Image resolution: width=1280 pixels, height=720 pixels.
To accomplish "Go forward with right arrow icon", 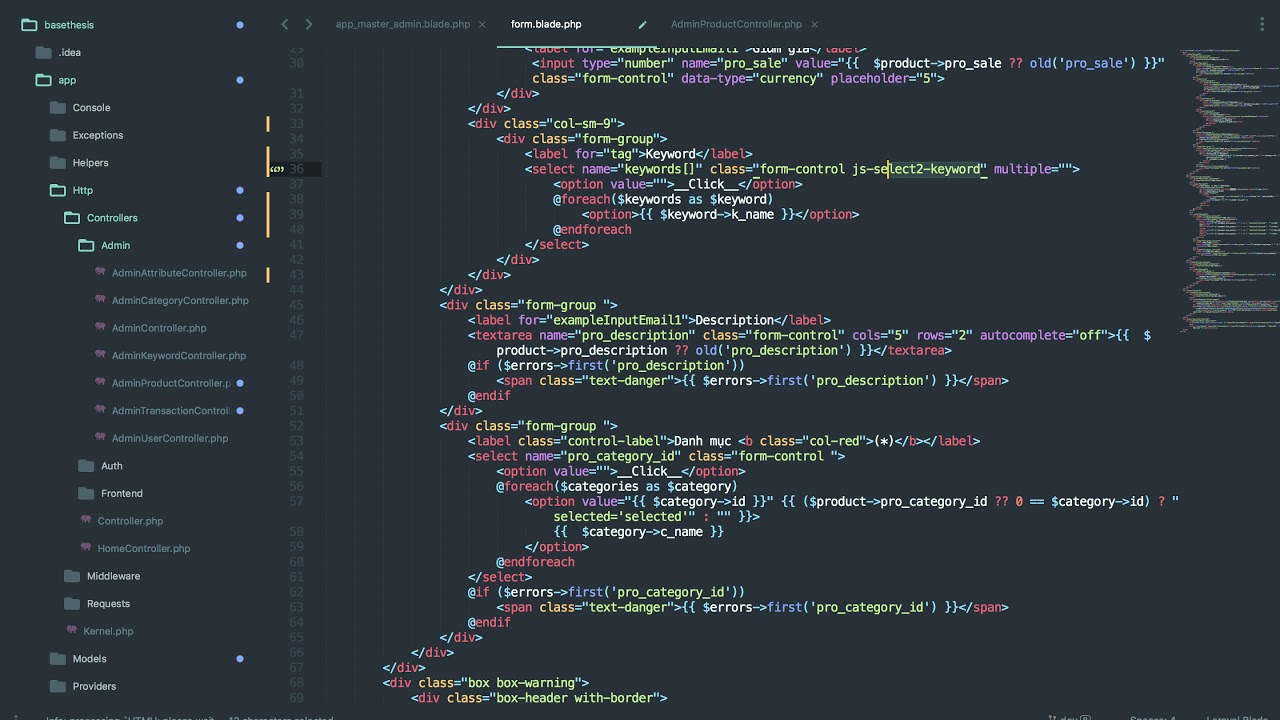I will [308, 24].
